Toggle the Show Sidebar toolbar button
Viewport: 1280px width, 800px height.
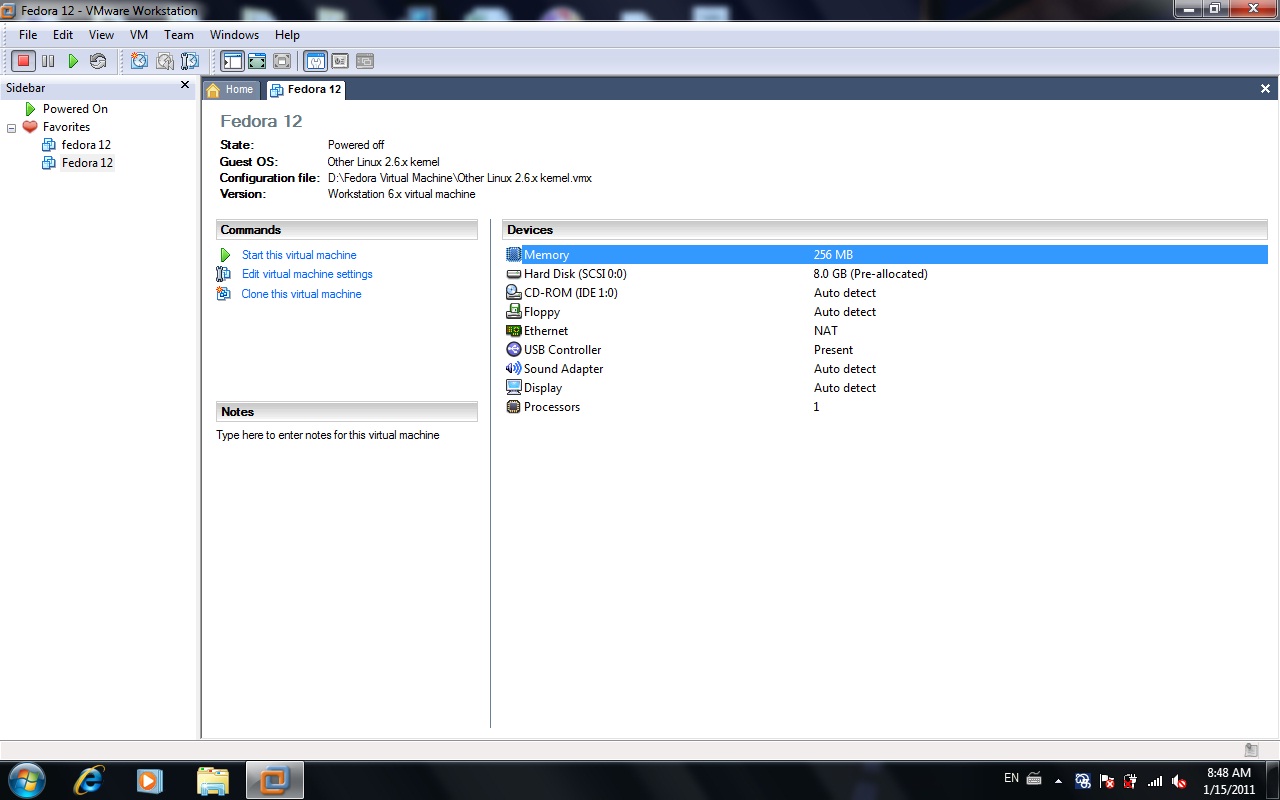pyautogui.click(x=232, y=61)
